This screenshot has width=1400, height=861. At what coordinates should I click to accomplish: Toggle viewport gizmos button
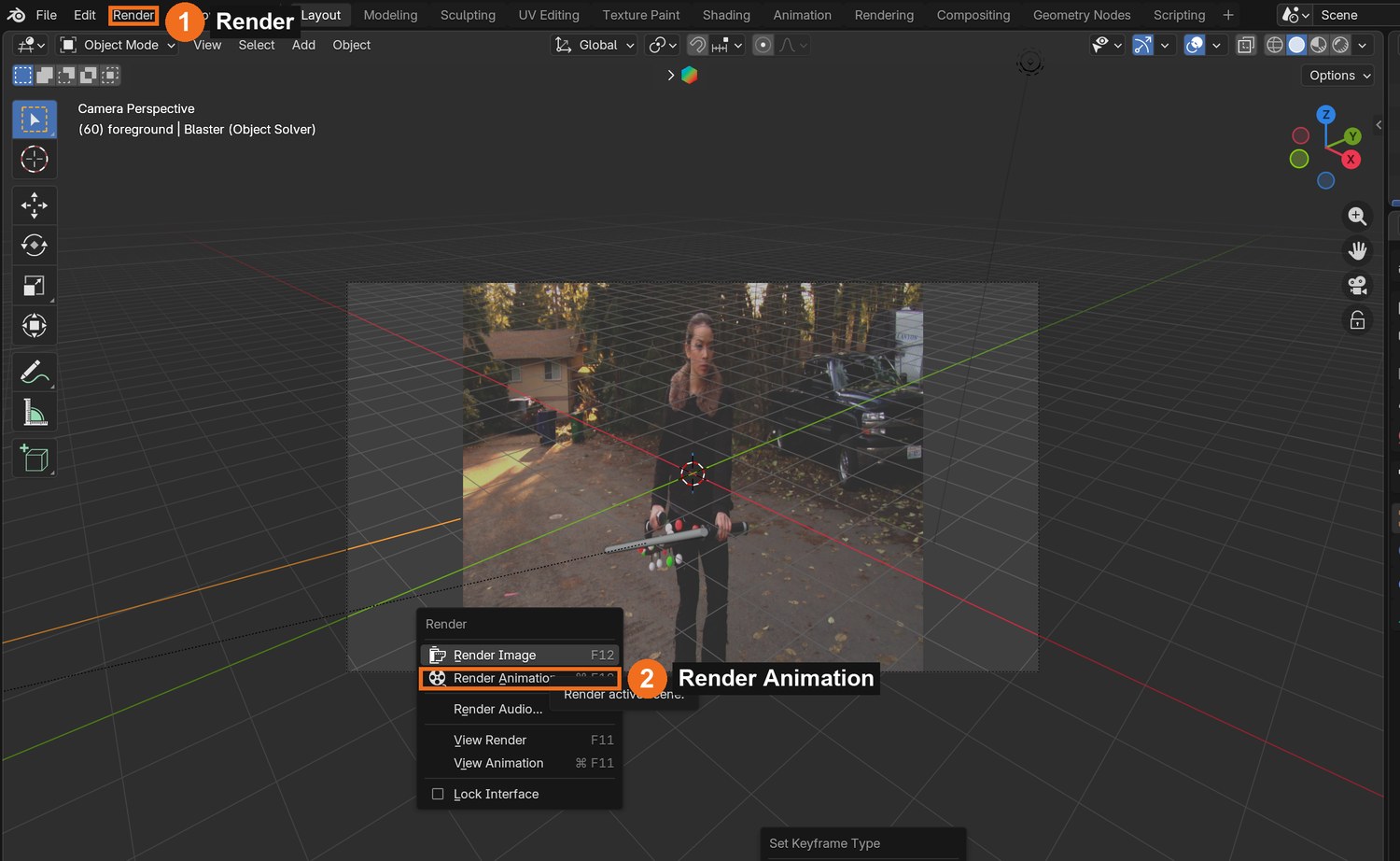(x=1142, y=45)
